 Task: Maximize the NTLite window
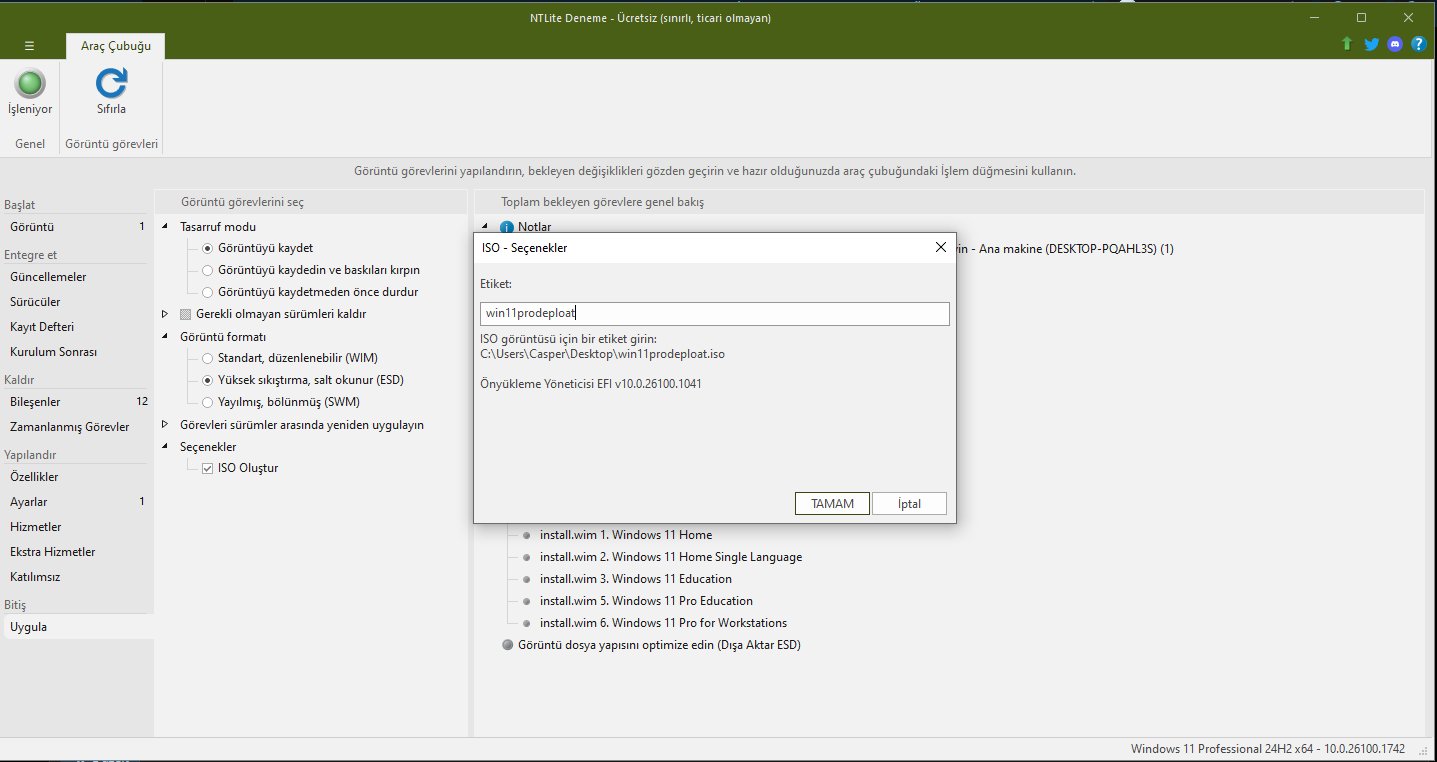pos(1361,17)
